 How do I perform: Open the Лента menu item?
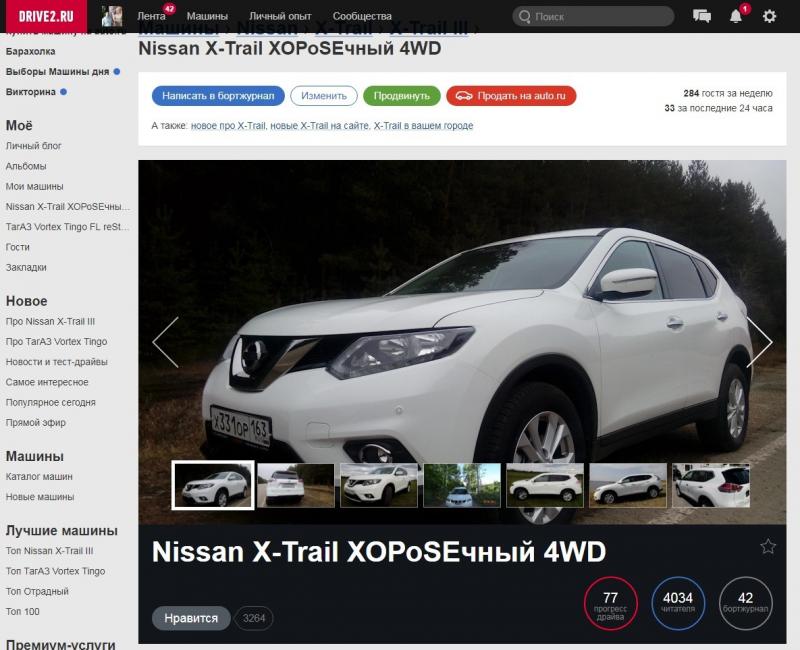click(151, 16)
